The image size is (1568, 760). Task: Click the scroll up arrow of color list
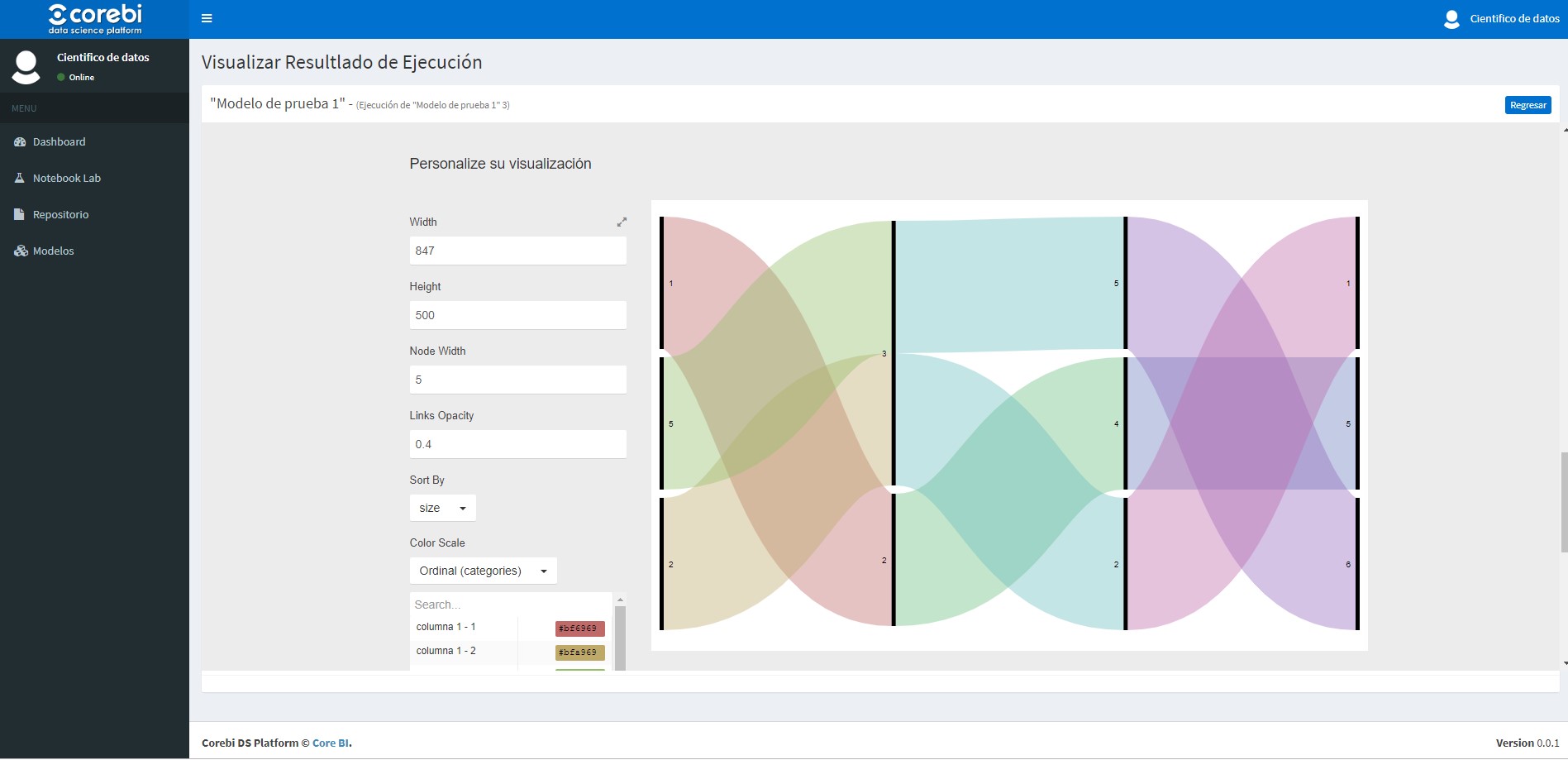pyautogui.click(x=620, y=600)
